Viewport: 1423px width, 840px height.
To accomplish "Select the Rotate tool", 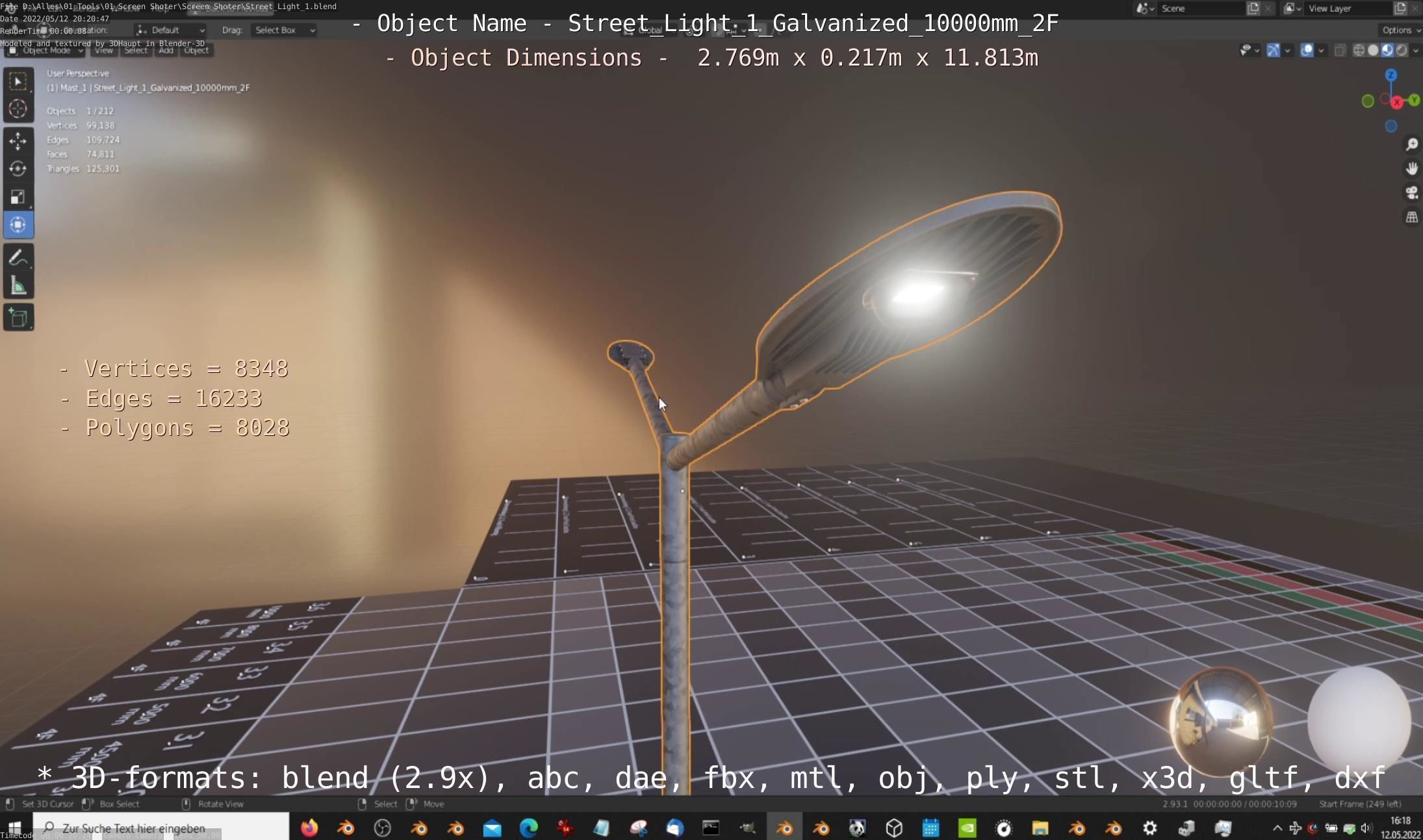I will (x=18, y=169).
